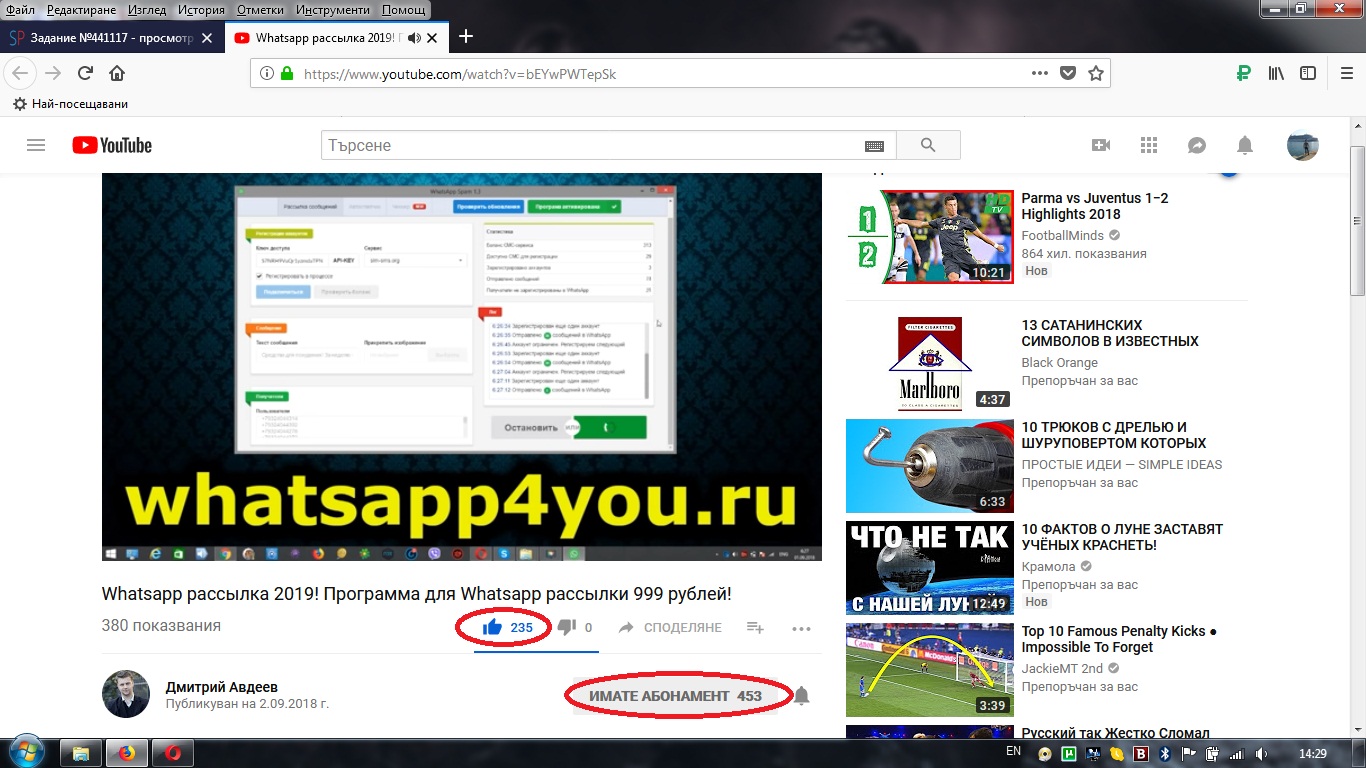The height and width of the screenshot is (768, 1366).
Task: Open the YouTube guide hamburger menu
Action: pos(36,145)
